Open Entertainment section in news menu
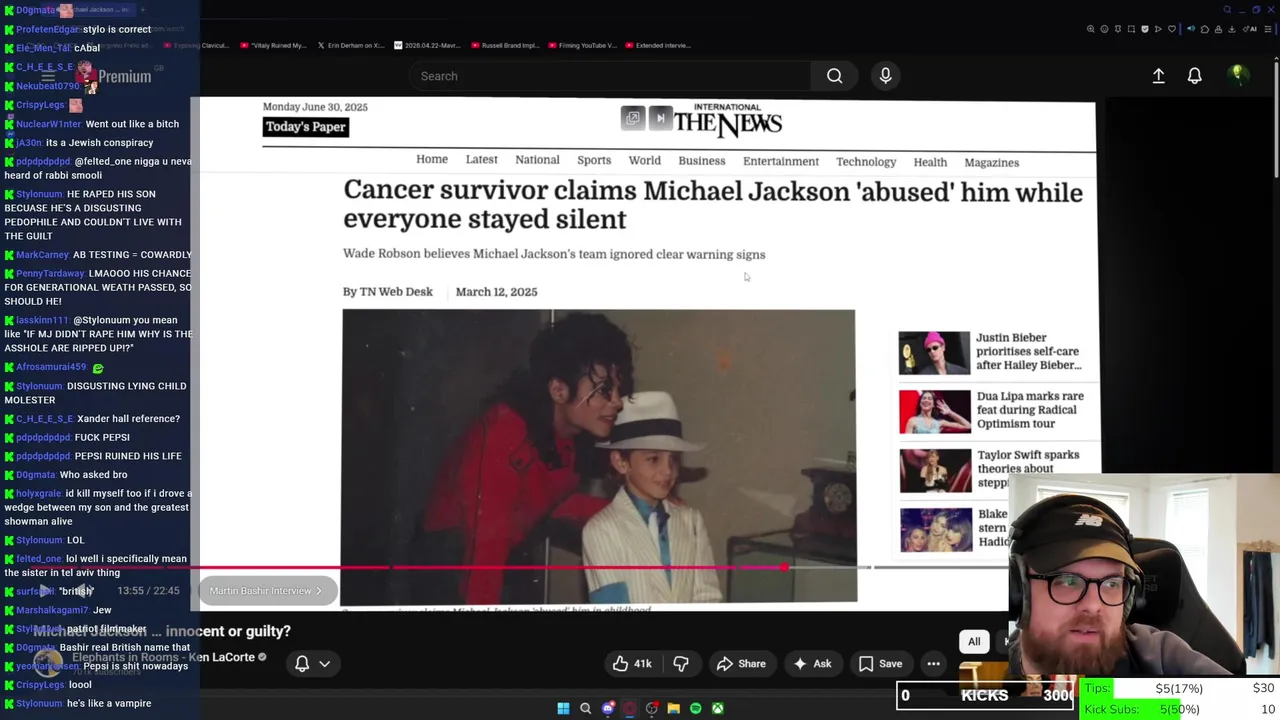Screen dimensions: 1280x720 [x=781, y=161]
